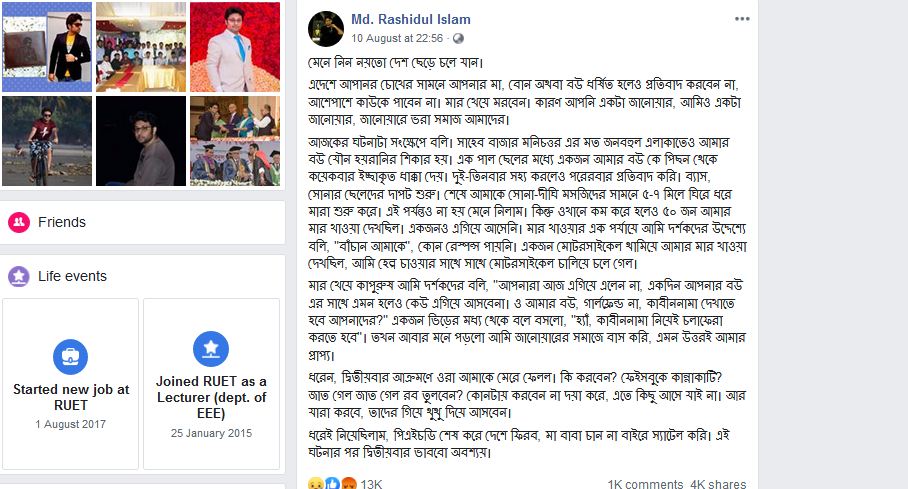Click the public globe privacy icon
Viewport: 908px width, 489px height.
[458, 39]
